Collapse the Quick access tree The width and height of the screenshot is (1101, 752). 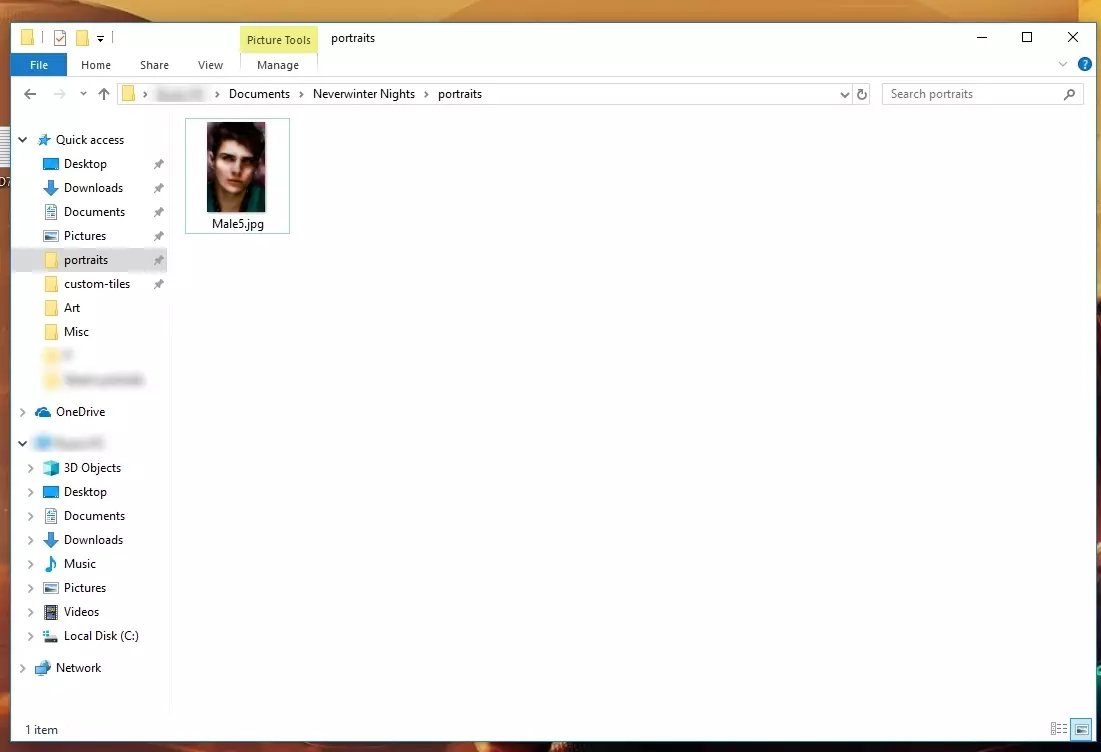tap(22, 140)
